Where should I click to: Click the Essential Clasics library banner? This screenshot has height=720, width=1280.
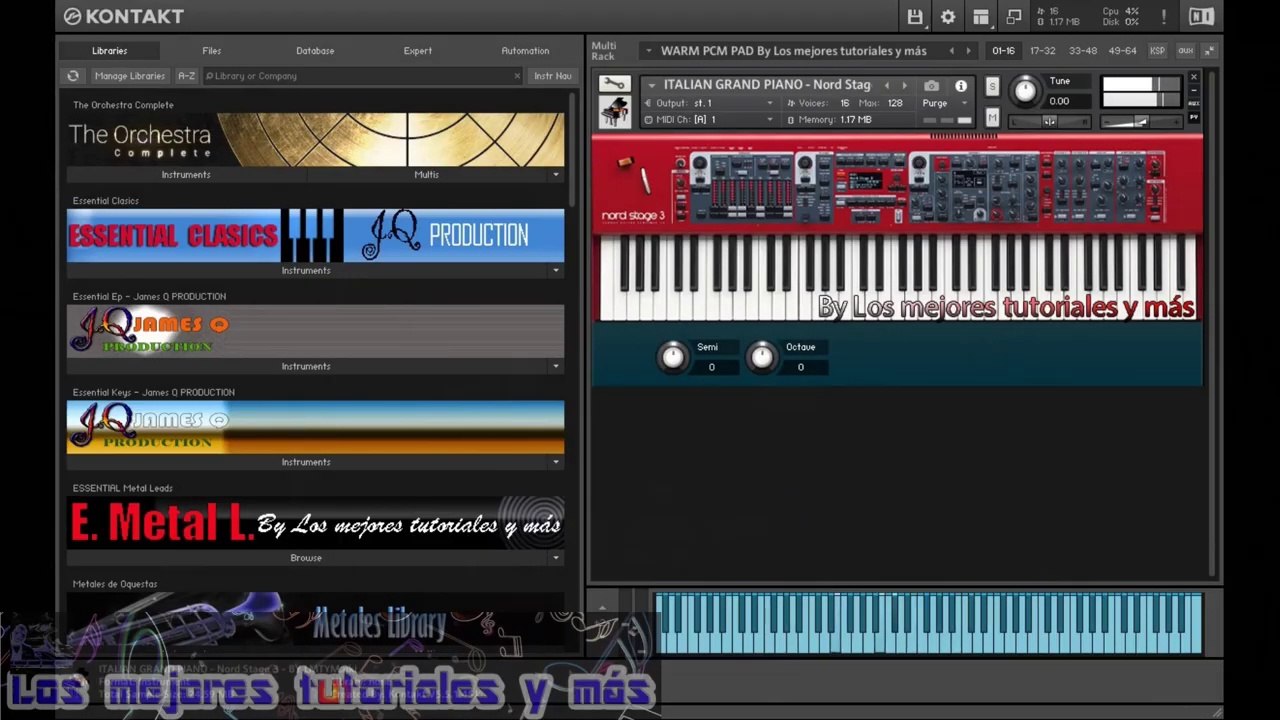click(315, 236)
